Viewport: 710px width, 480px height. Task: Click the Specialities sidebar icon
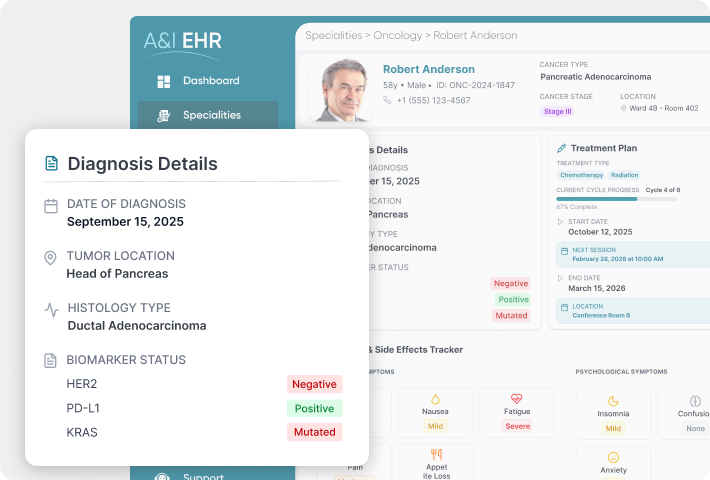[163, 116]
